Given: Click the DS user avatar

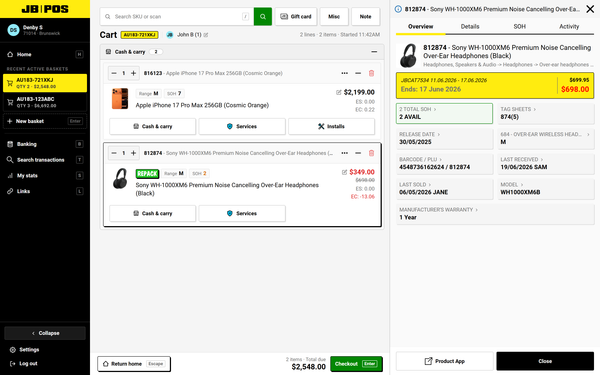Looking at the screenshot, I should coord(13,30).
